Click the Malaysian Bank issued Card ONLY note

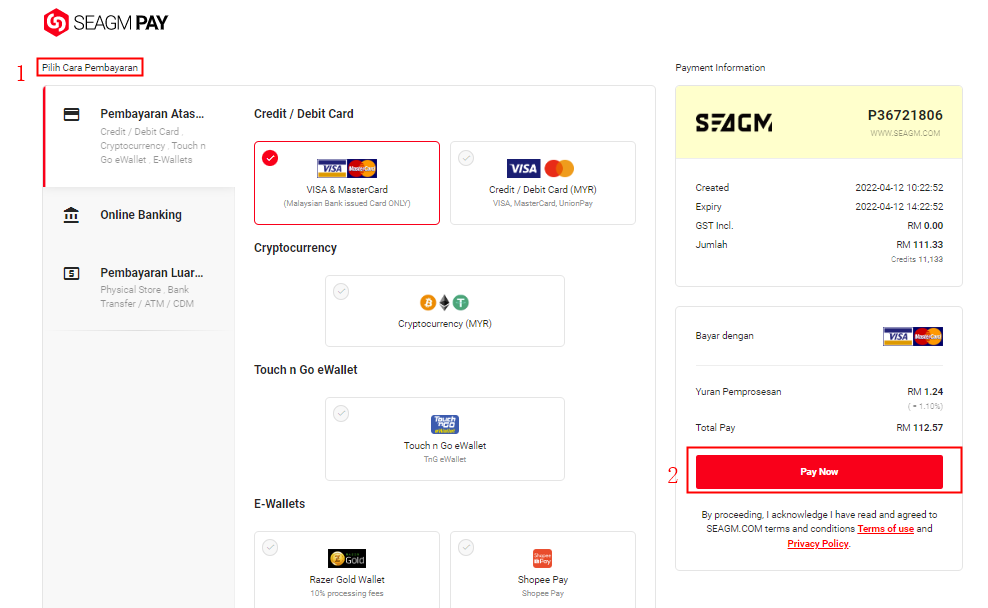pyautogui.click(x=347, y=204)
